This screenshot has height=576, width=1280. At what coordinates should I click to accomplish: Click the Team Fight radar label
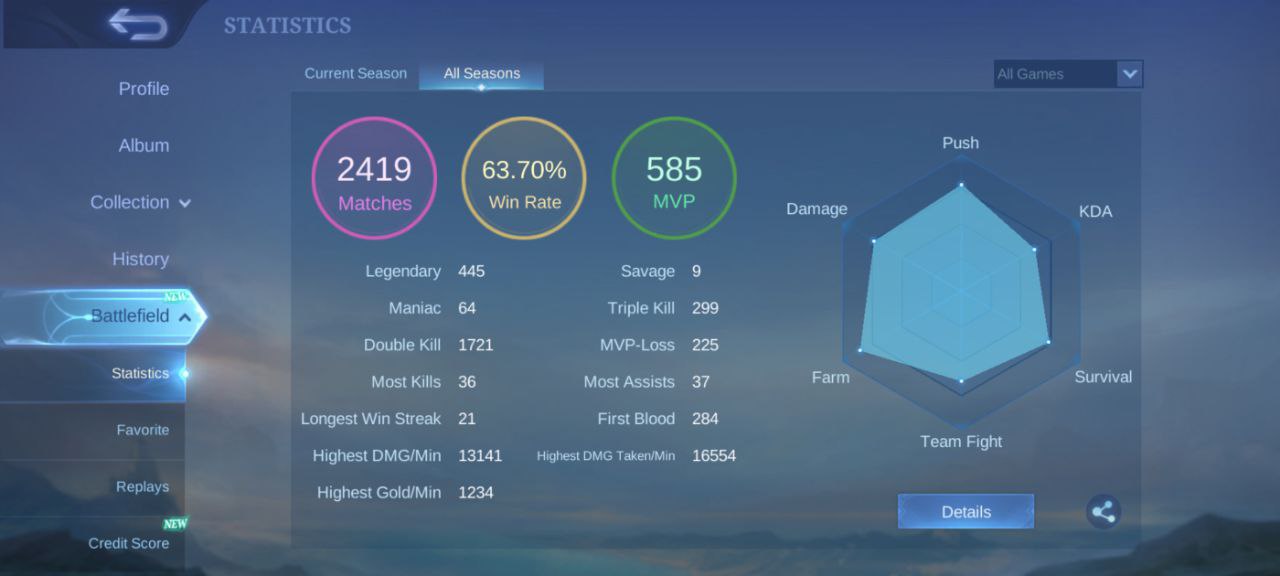[961, 441]
